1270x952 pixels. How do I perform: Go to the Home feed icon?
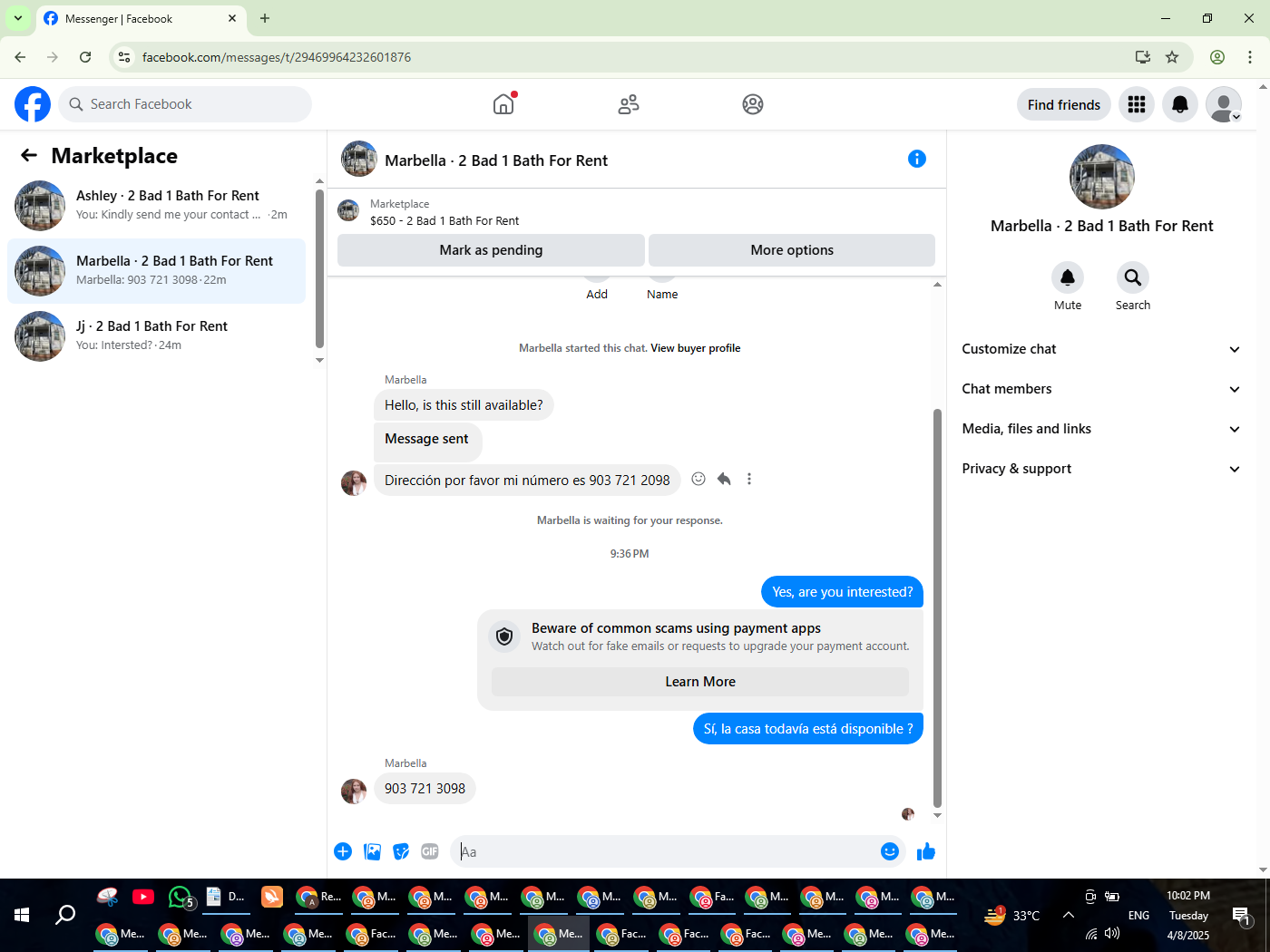pyautogui.click(x=503, y=104)
